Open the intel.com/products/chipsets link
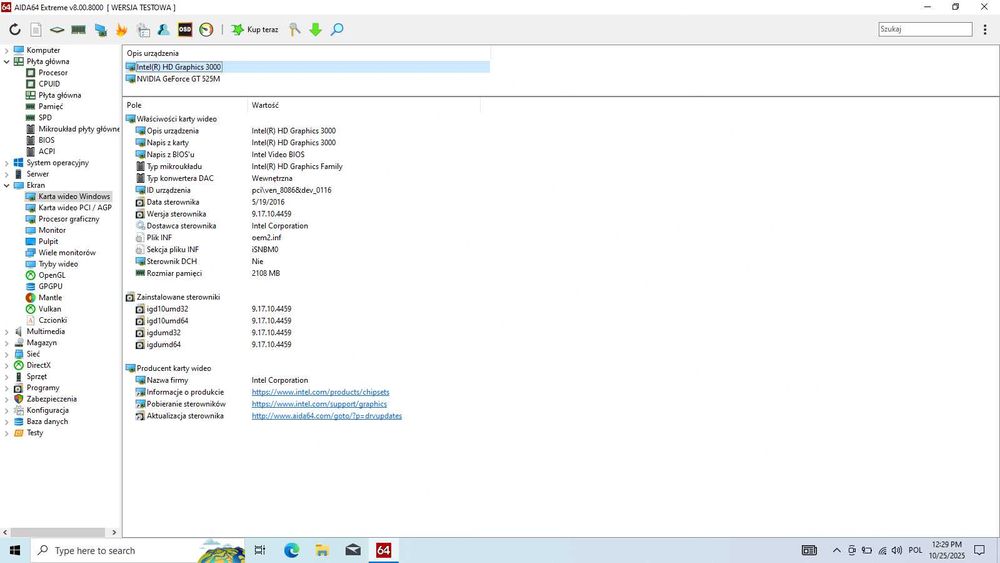1000x563 pixels. [x=320, y=392]
